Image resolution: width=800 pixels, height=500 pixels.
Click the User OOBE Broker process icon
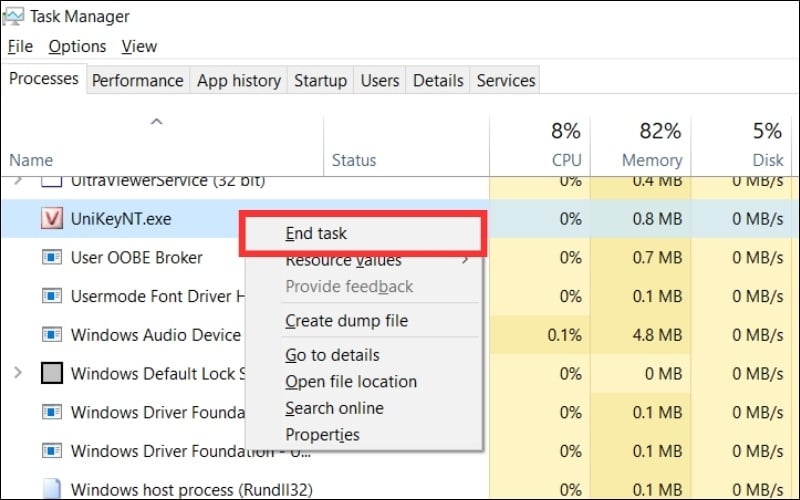[x=52, y=257]
